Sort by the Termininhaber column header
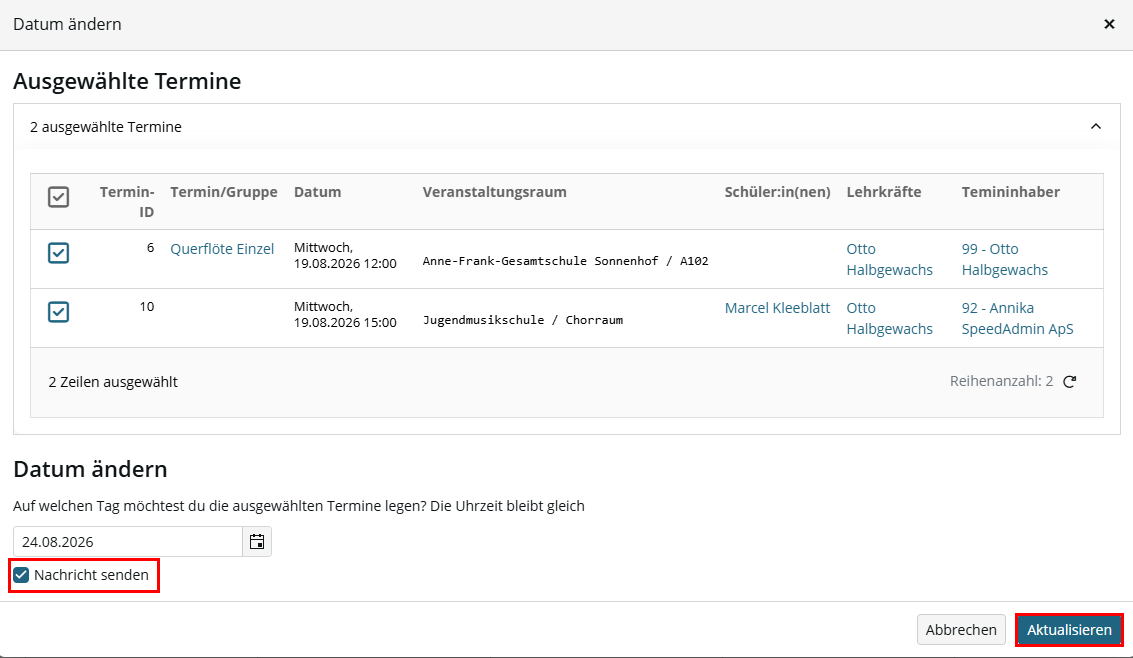Image resolution: width=1133 pixels, height=658 pixels. coord(1010,192)
